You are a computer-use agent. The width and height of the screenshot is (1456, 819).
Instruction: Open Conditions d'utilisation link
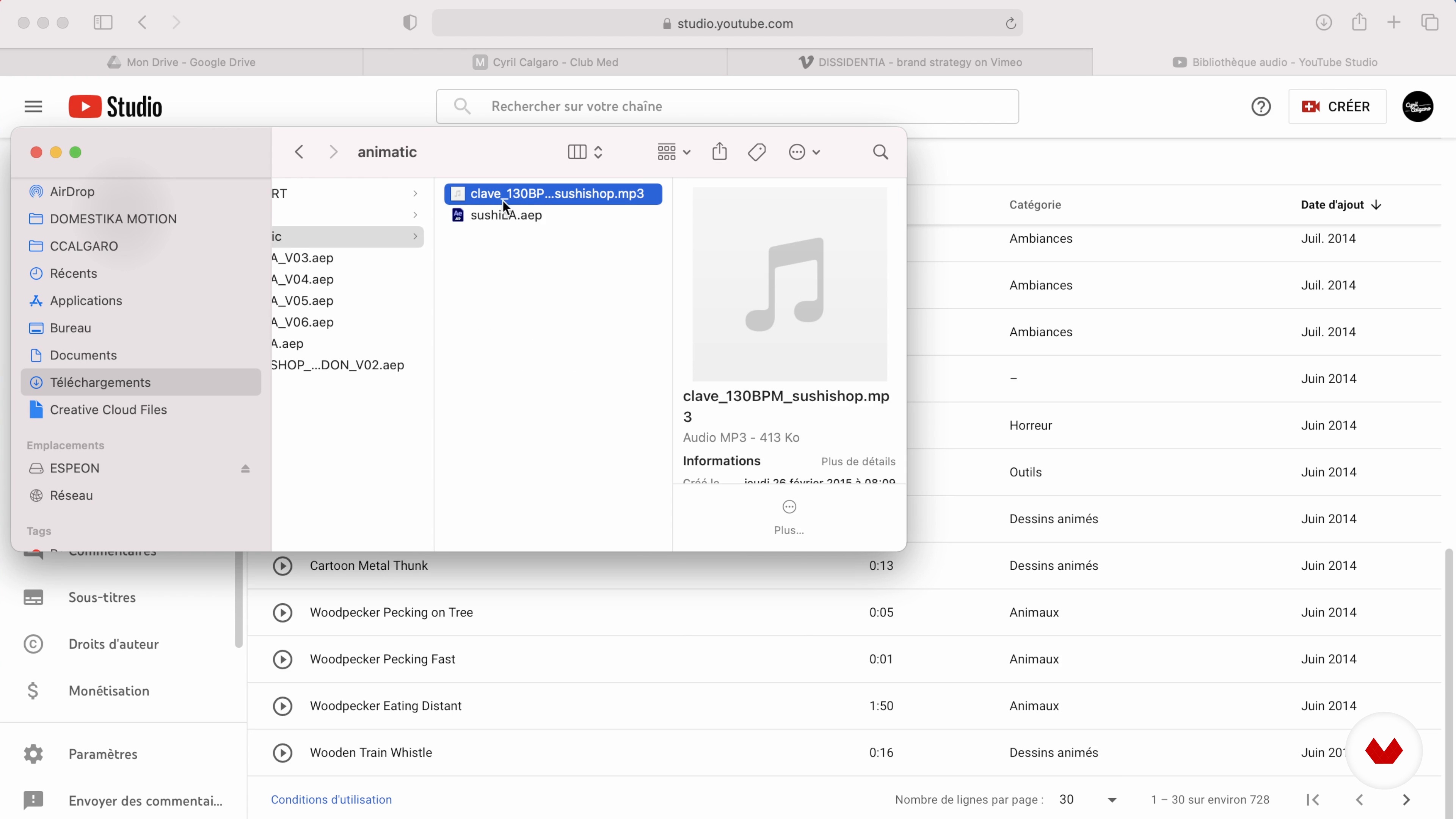point(331,800)
